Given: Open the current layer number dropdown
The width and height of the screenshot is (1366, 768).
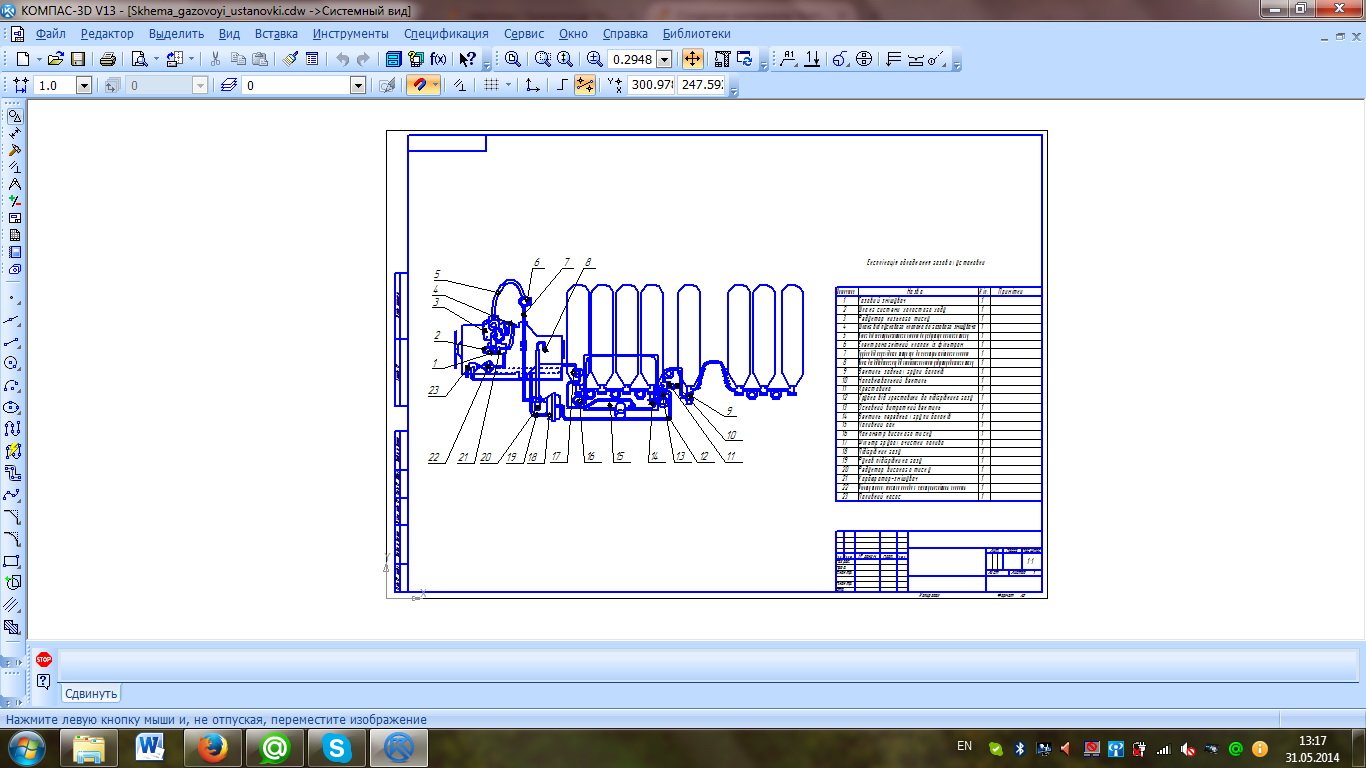Looking at the screenshot, I should tap(358, 86).
